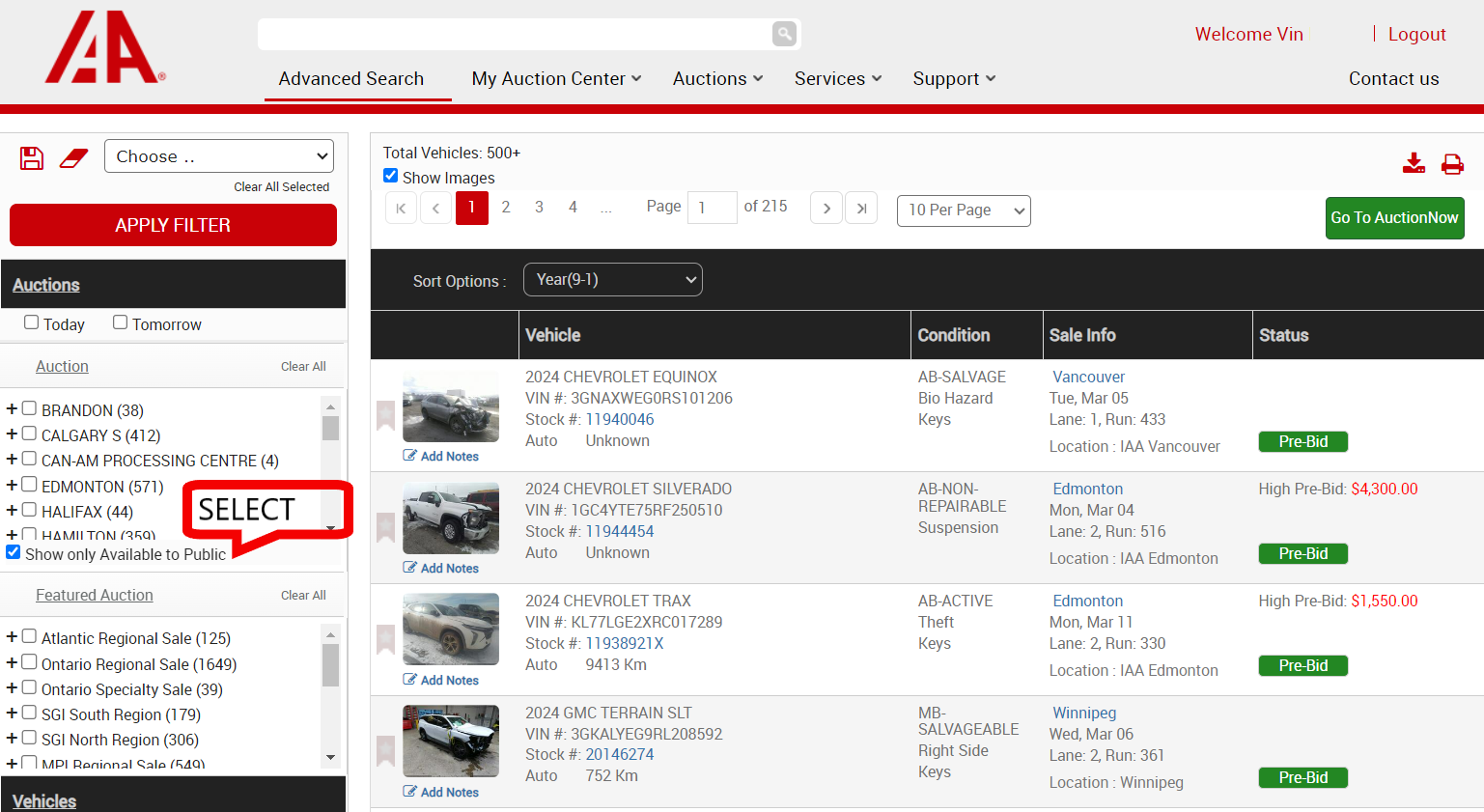Expand the BRANDON auction plus sign
The image size is (1484, 812).
click(12, 409)
